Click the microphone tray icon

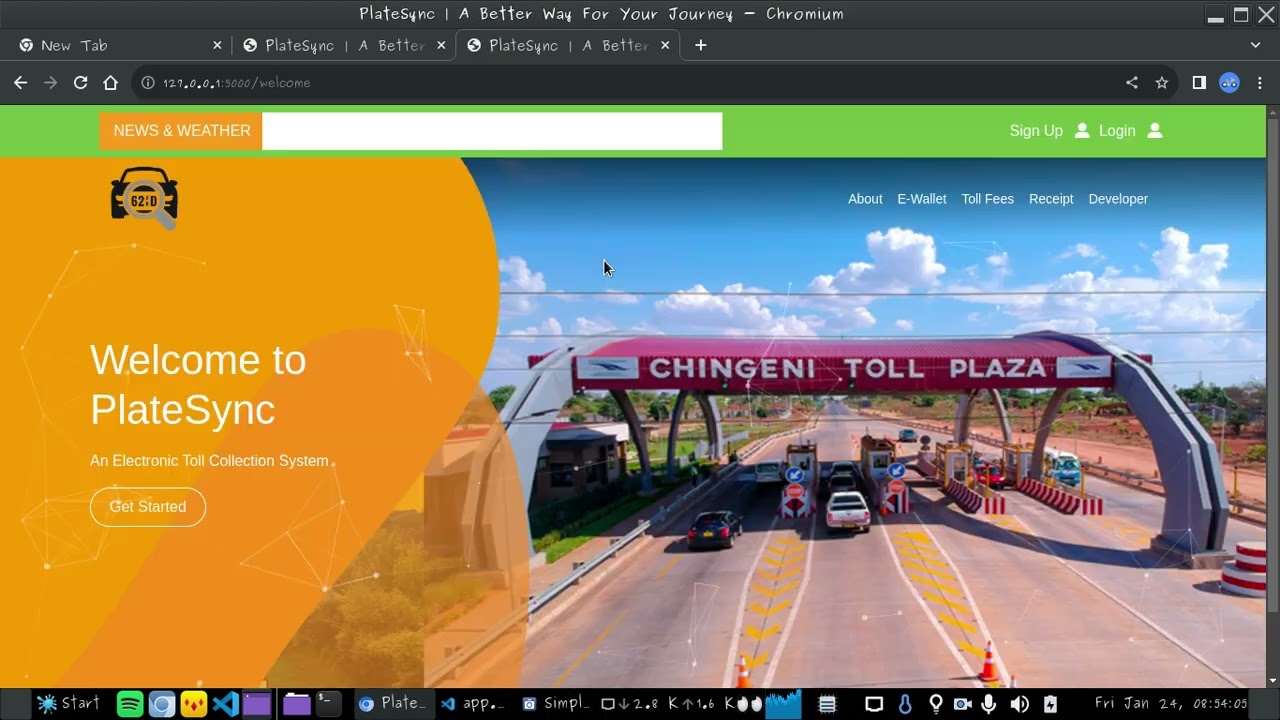click(x=989, y=704)
